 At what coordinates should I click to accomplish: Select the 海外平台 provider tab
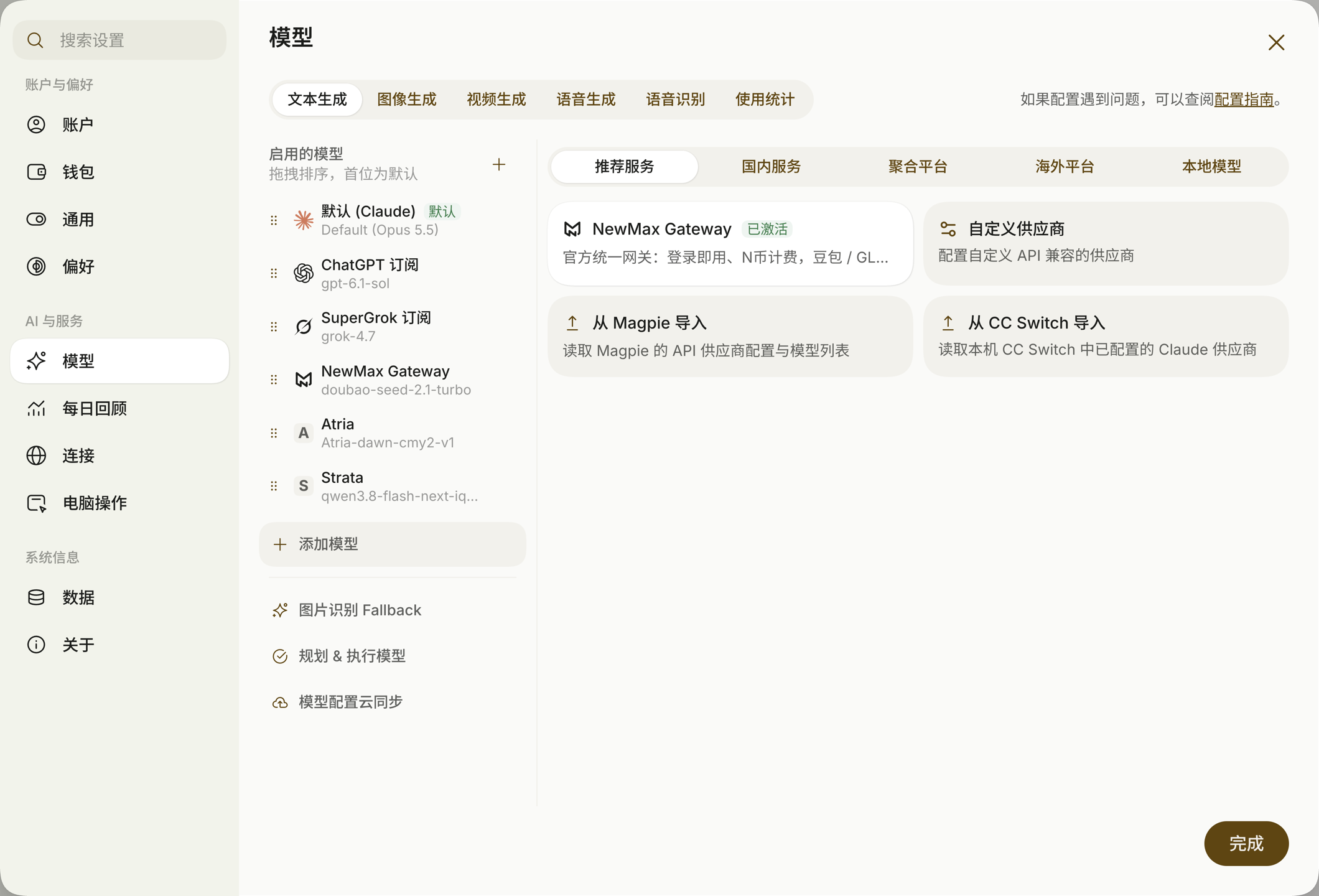pos(1065,167)
